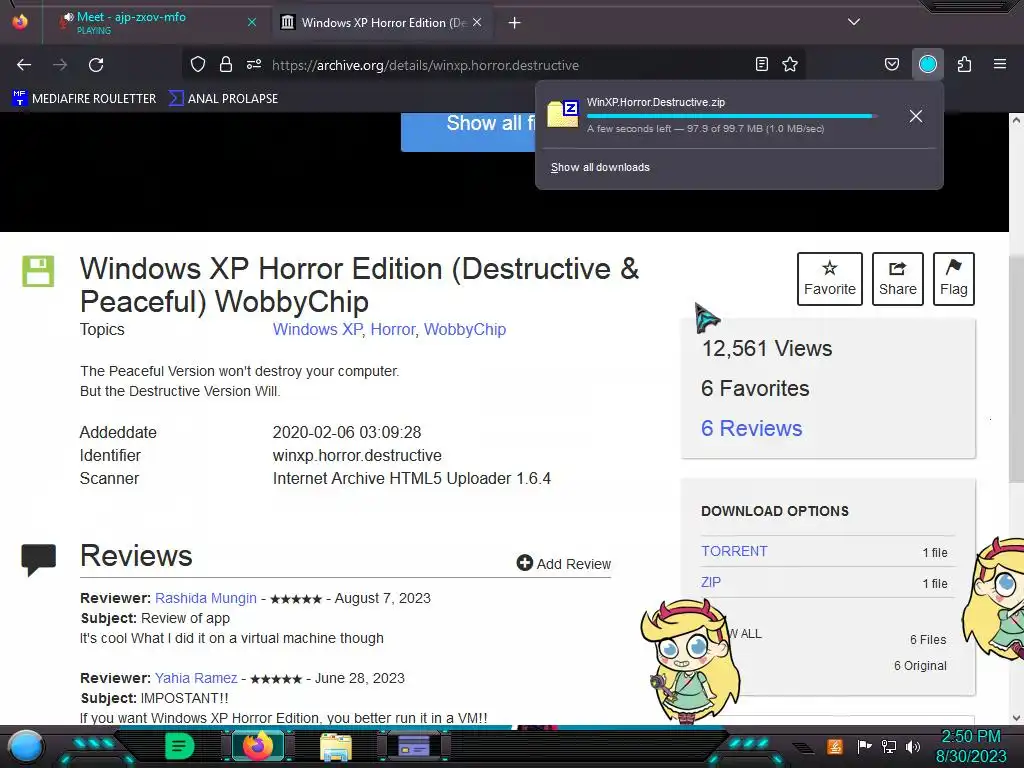This screenshot has height=768, width=1024.
Task: Click the forward navigation arrow
Action: 60,65
